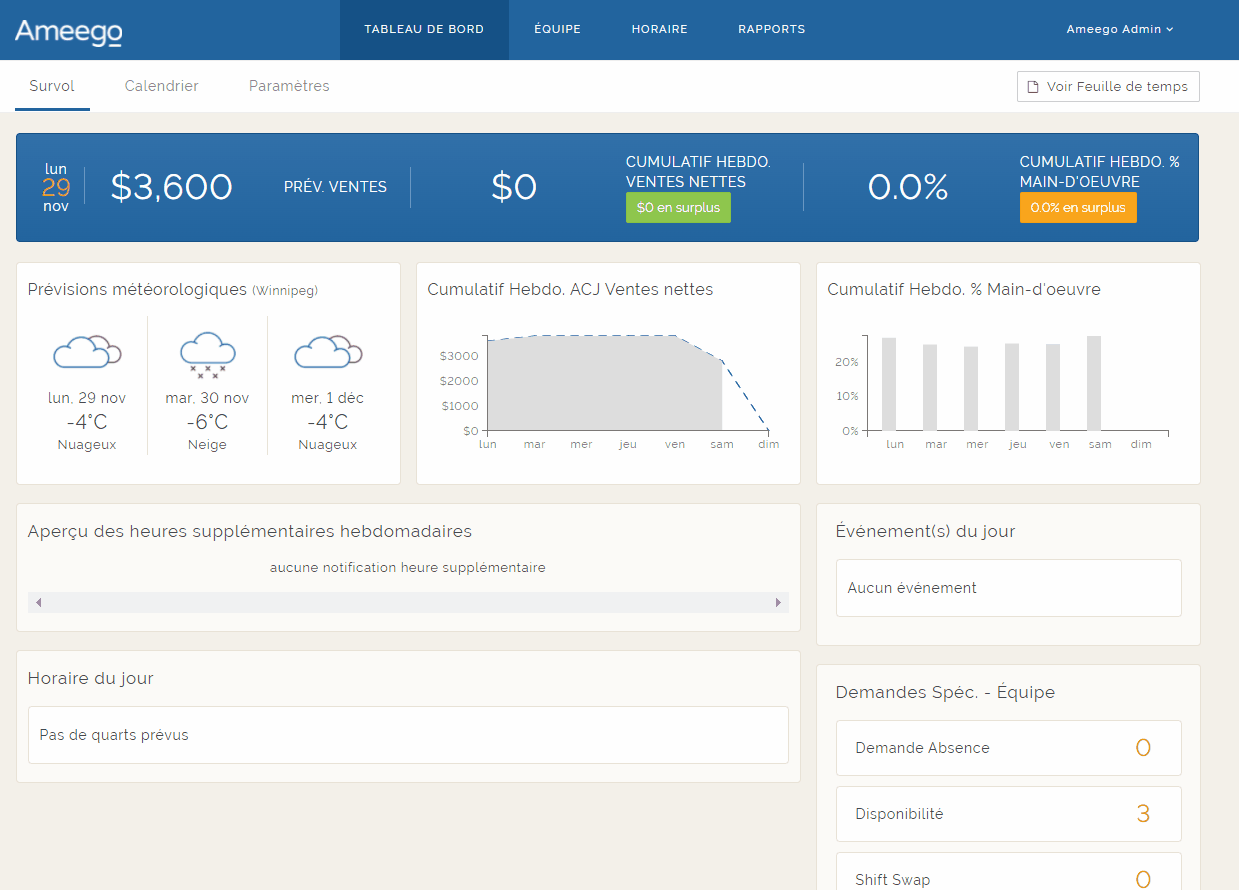This screenshot has width=1239, height=890.
Task: Click the overtime horizontal scrollbar track
Action: (408, 602)
